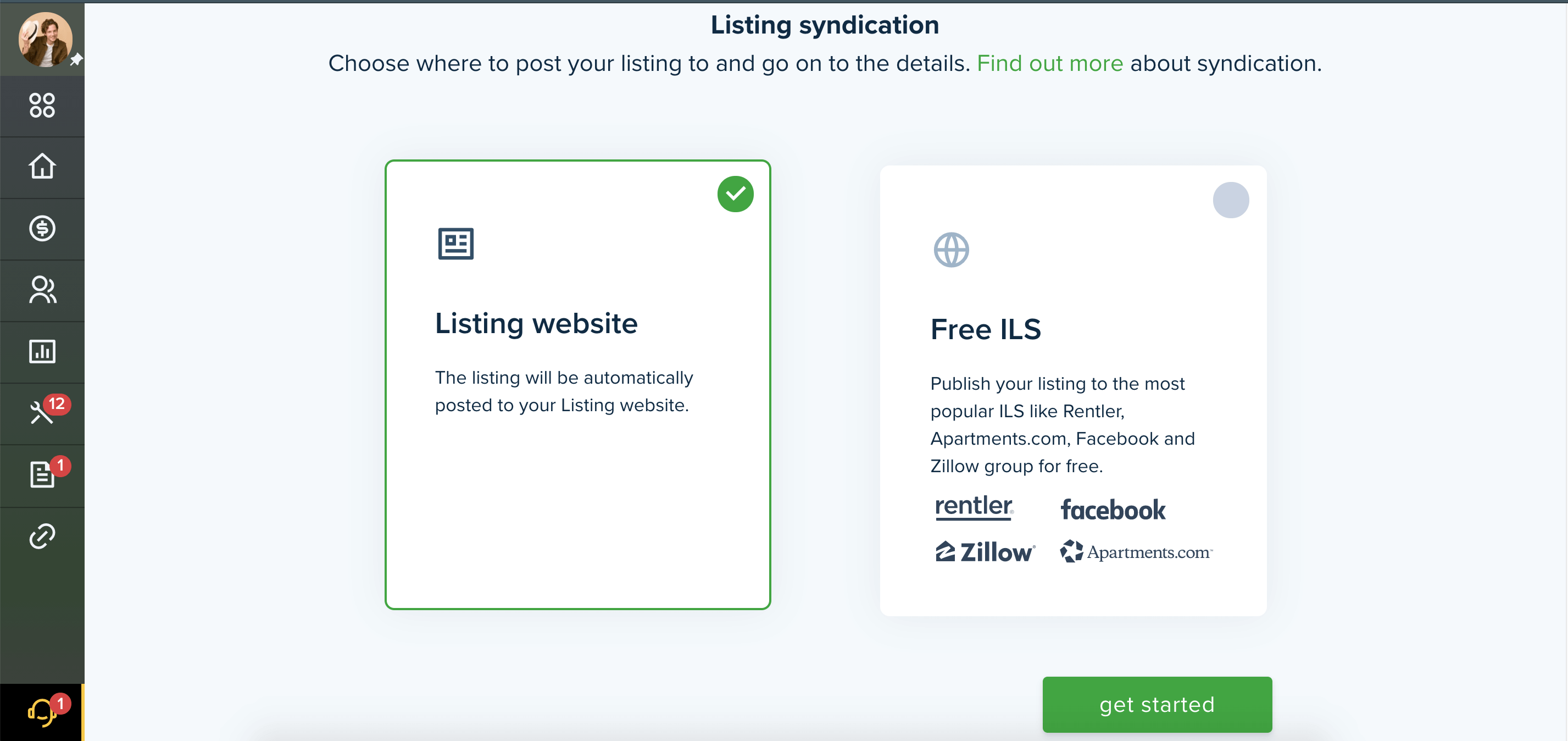Open the contacts people icon
Image resolution: width=1568 pixels, height=741 pixels.
[42, 290]
